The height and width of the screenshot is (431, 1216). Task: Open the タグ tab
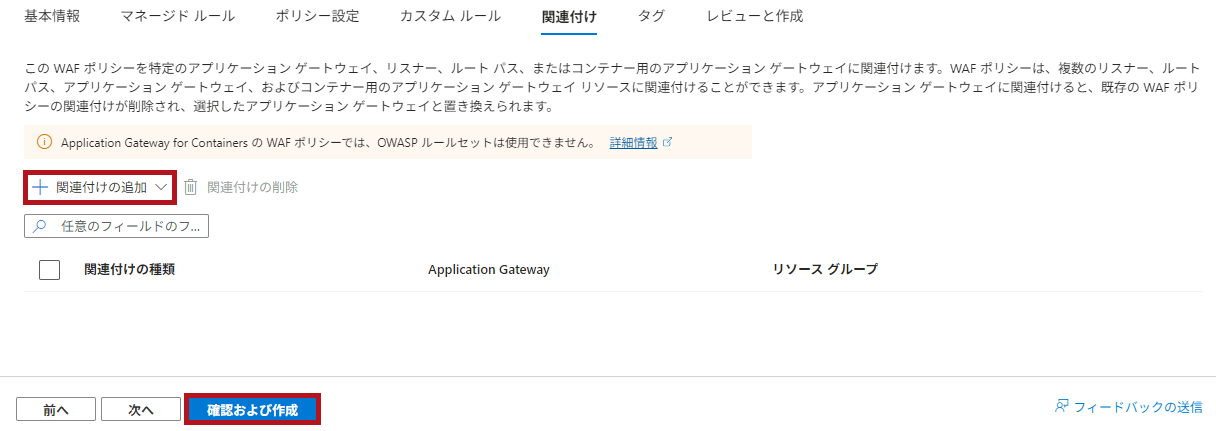pyautogui.click(x=651, y=16)
